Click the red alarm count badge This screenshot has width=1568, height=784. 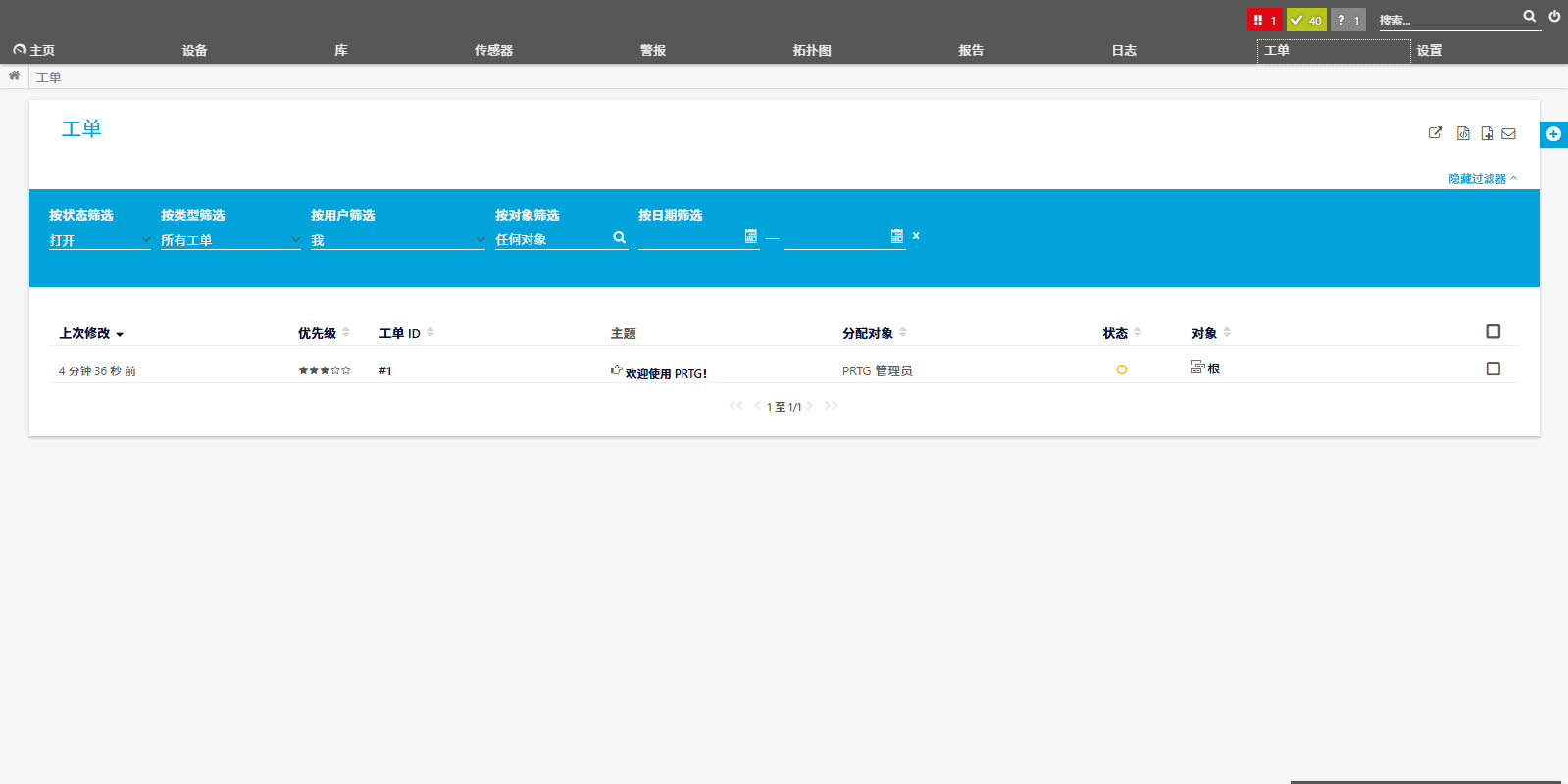click(x=1264, y=20)
